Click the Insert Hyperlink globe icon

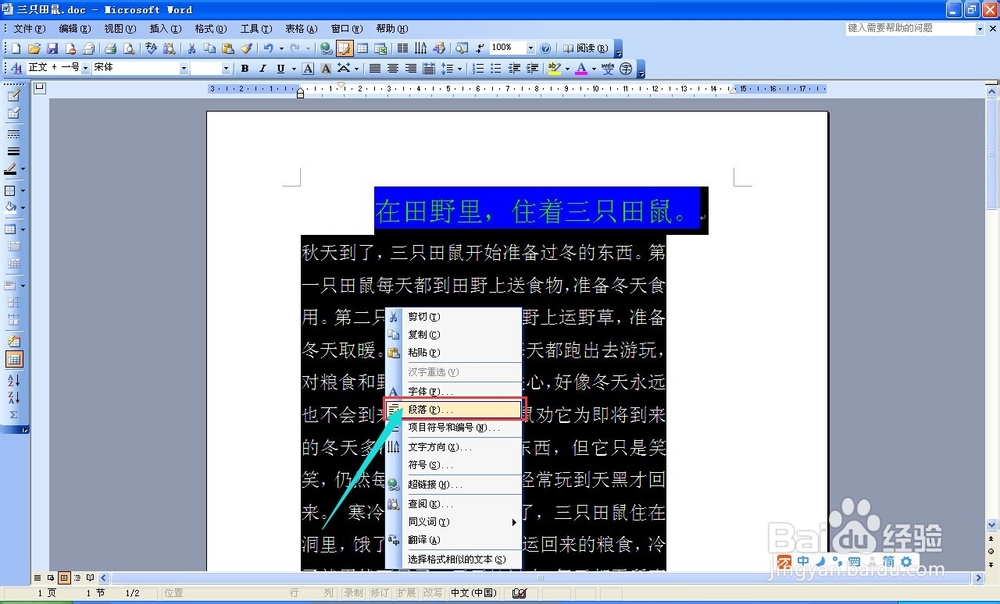click(326, 48)
